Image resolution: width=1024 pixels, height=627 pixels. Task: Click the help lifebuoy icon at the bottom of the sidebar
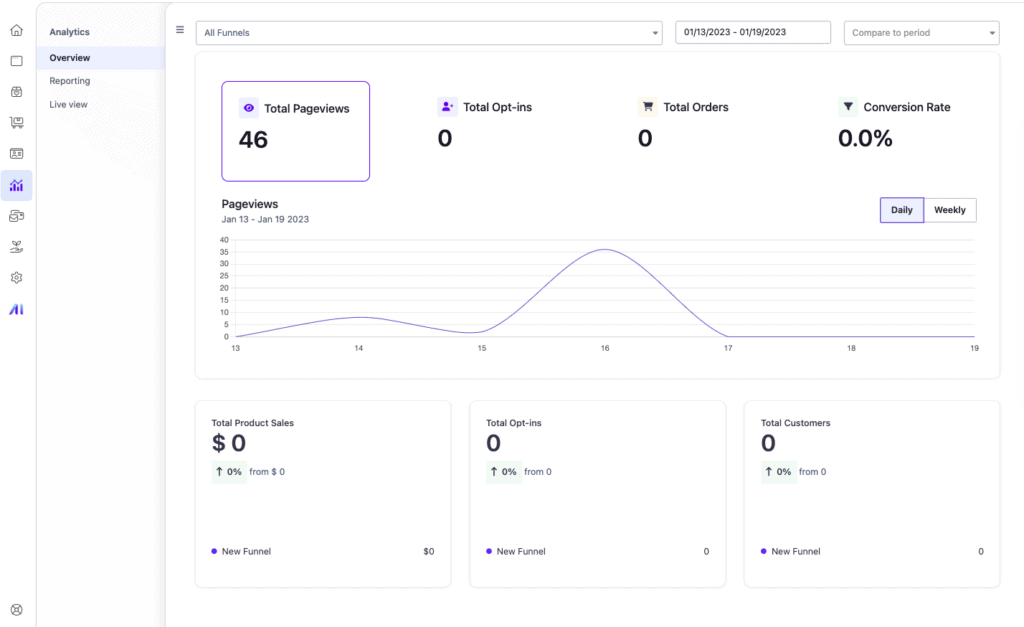pyautogui.click(x=16, y=609)
